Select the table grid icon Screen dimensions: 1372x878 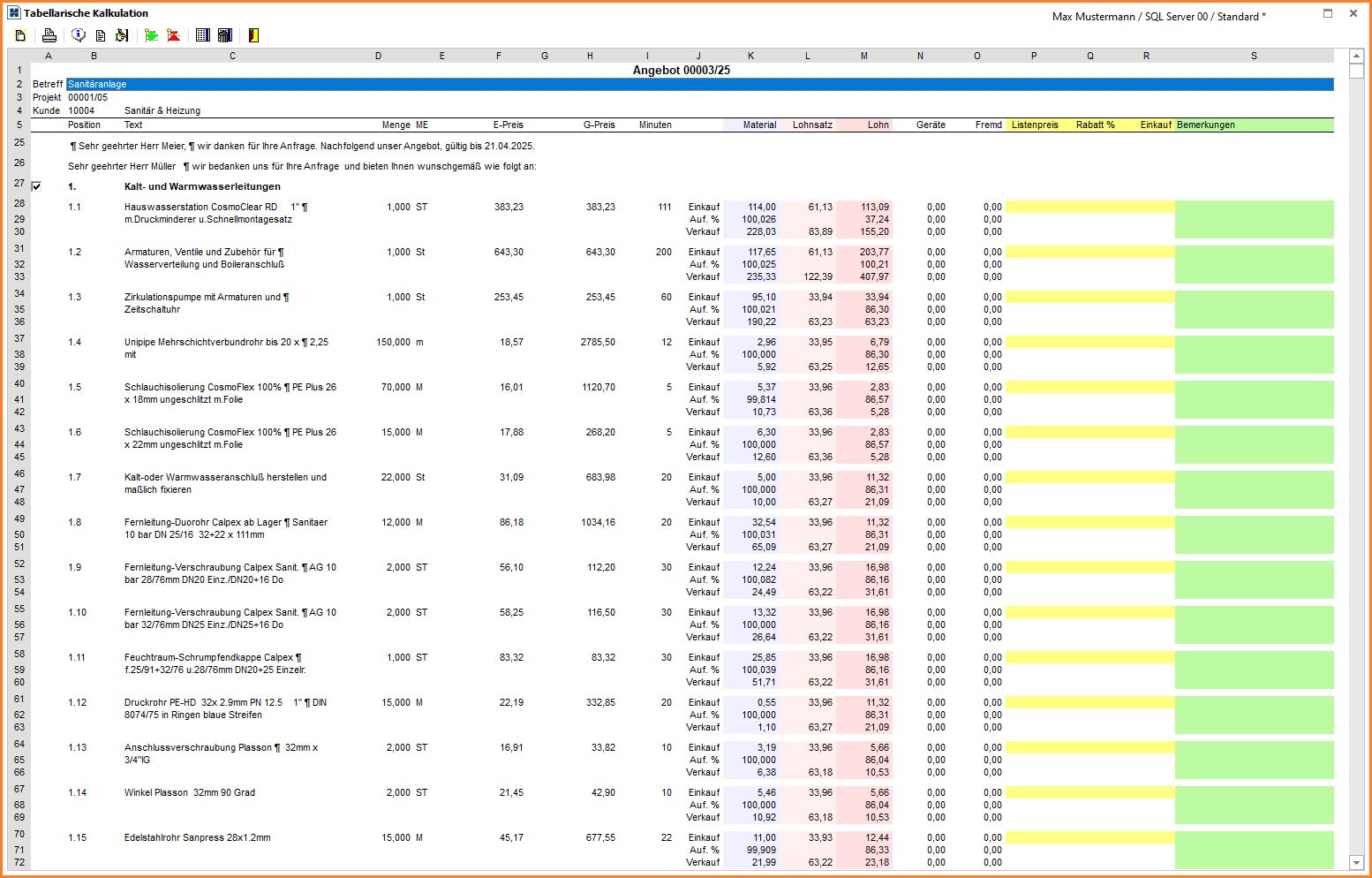pyautogui.click(x=202, y=35)
